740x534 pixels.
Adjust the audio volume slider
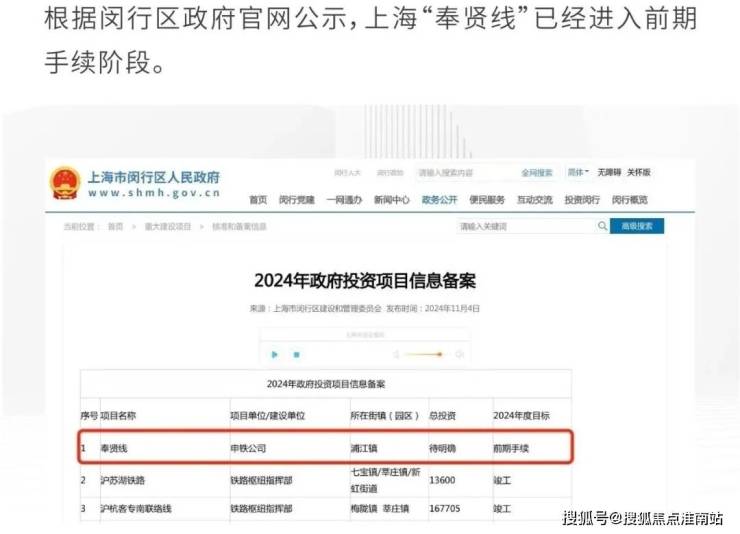(428, 355)
